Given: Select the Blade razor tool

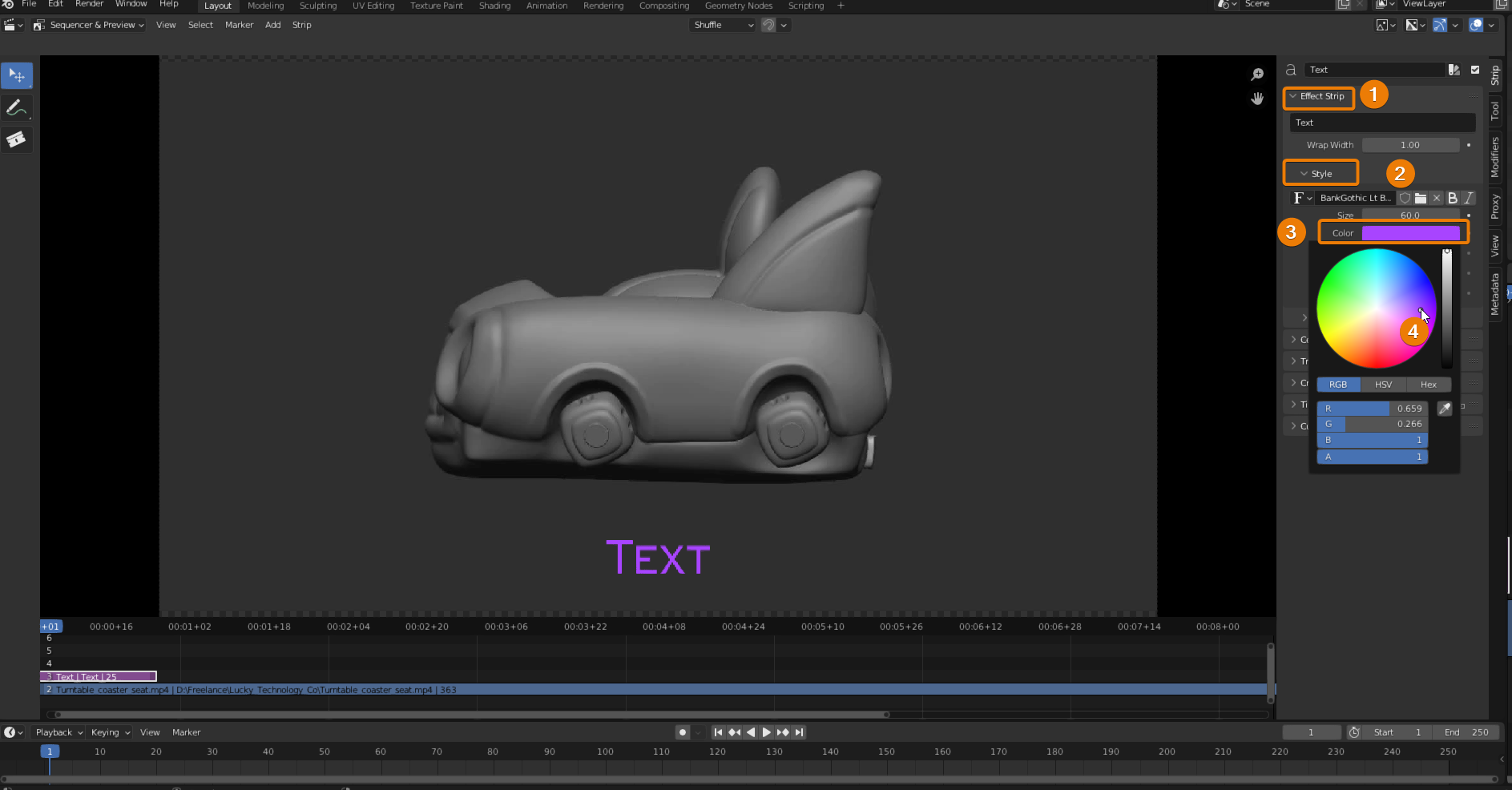Looking at the screenshot, I should [x=16, y=139].
